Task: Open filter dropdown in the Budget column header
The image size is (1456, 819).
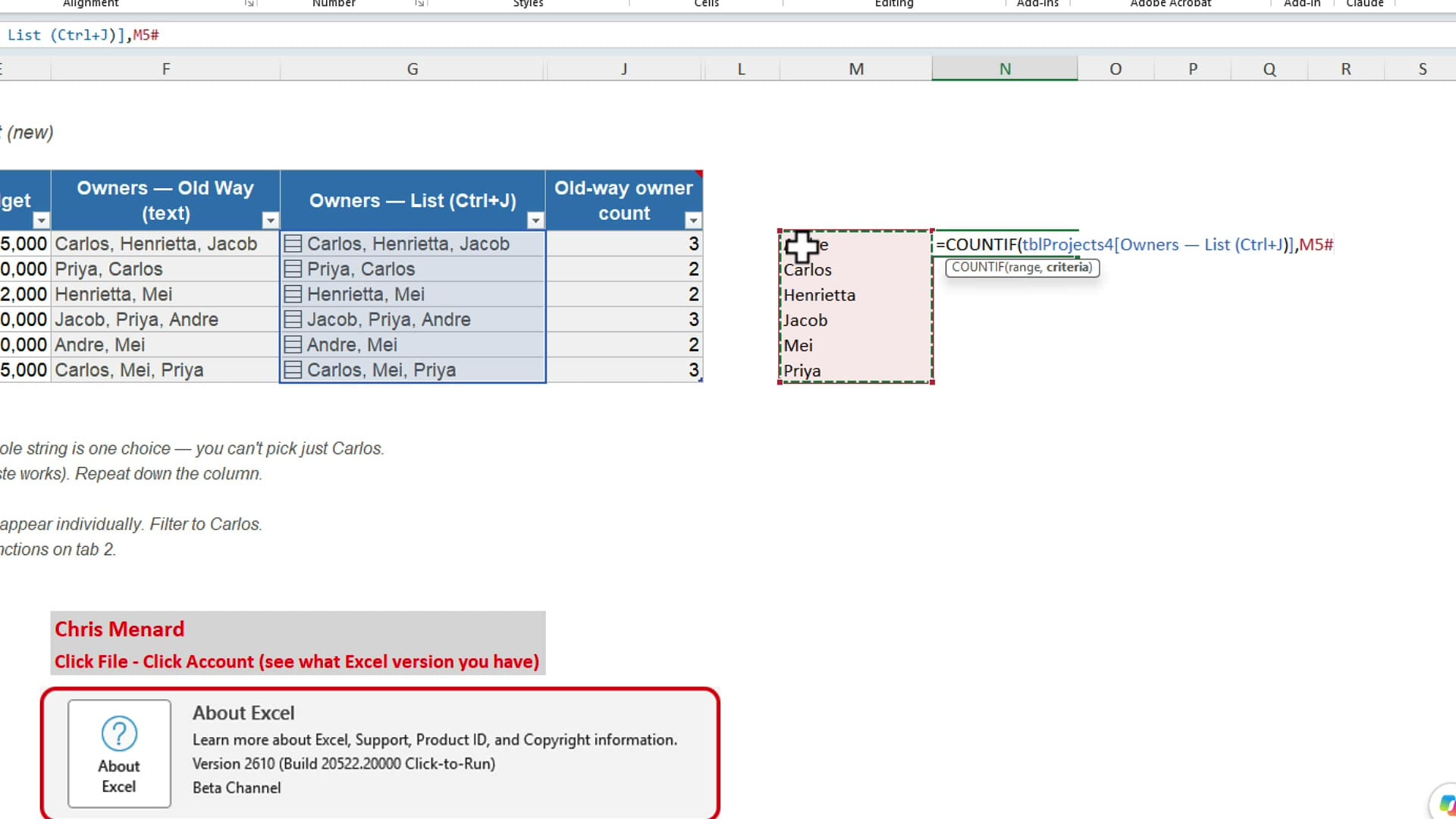Action: tap(41, 221)
